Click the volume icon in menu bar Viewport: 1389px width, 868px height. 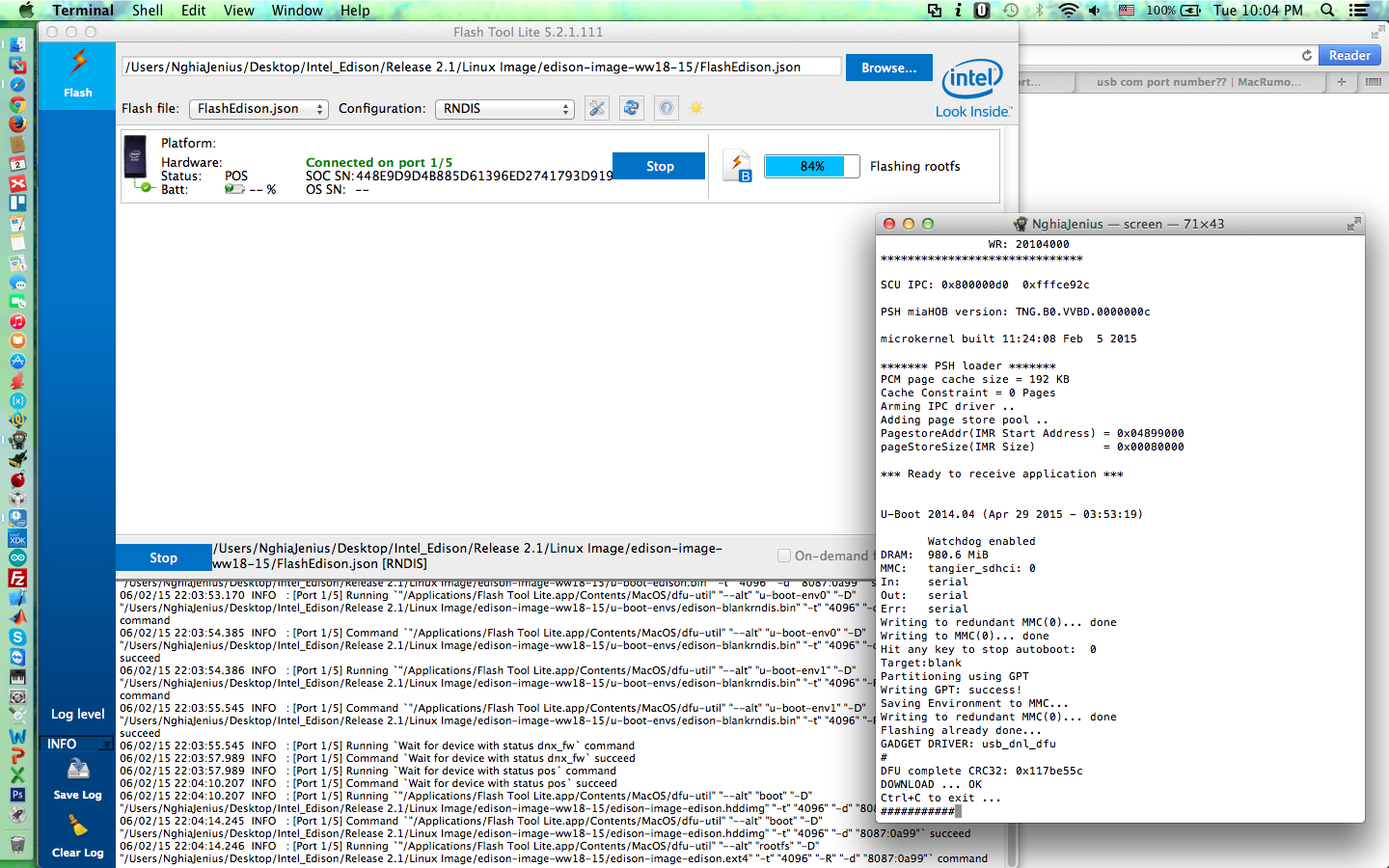(x=1095, y=11)
